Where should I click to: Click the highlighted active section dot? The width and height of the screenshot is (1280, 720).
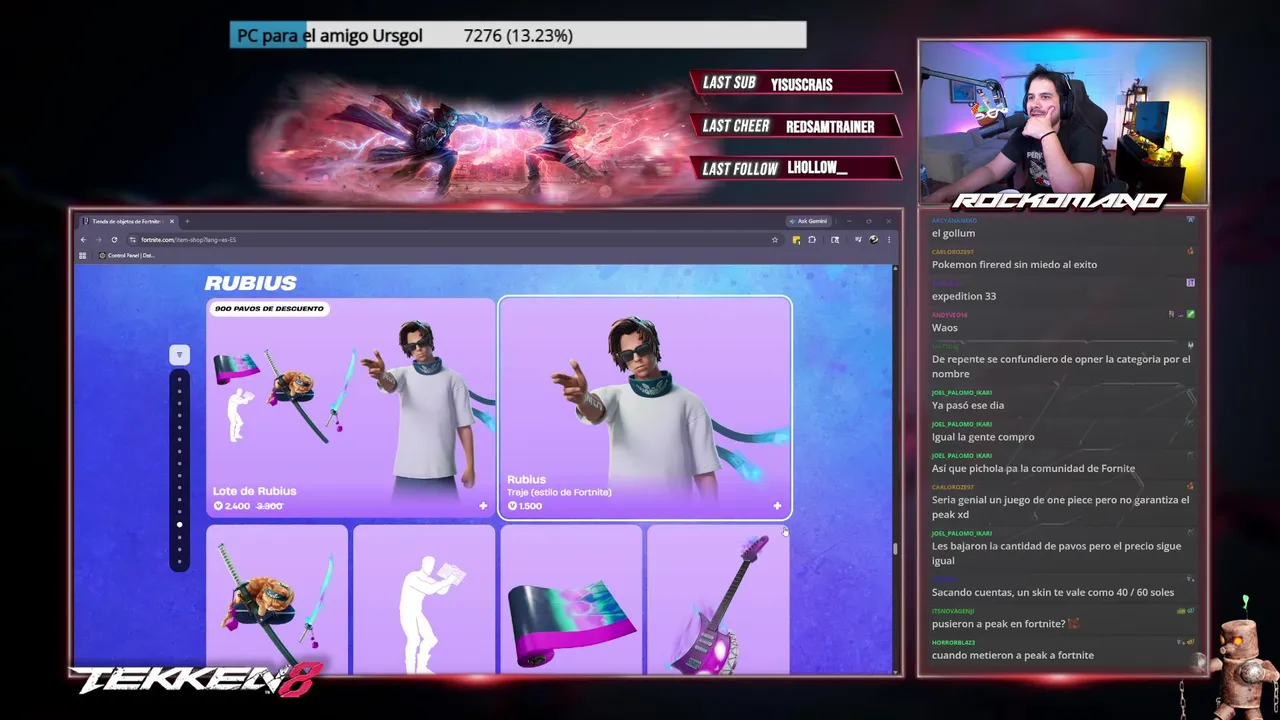coord(179,524)
